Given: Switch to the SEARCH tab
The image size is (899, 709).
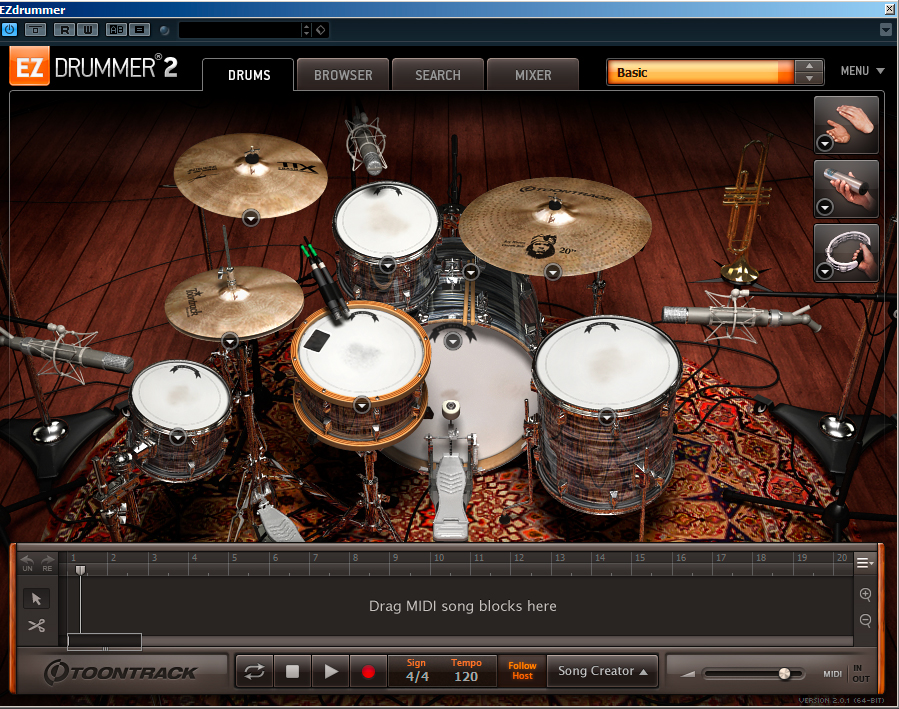Looking at the screenshot, I should click(x=438, y=75).
